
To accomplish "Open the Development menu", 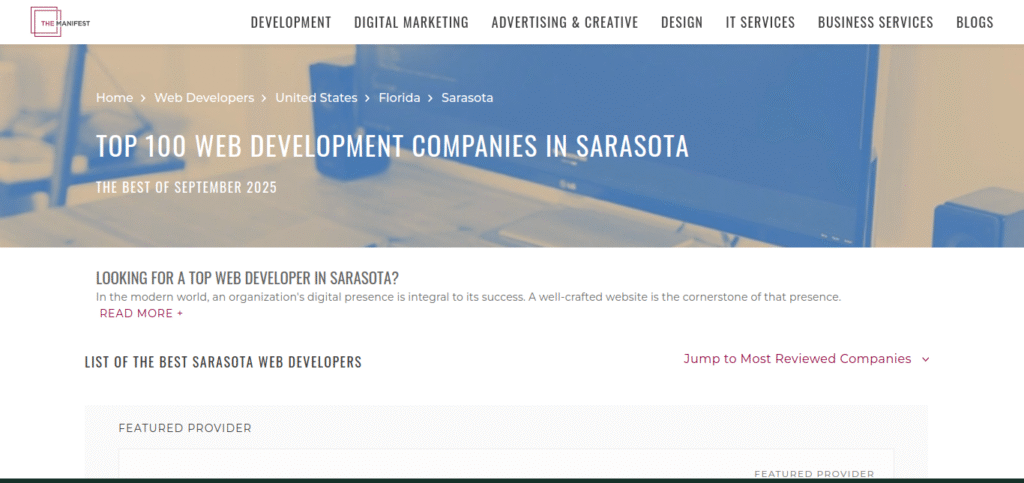I will (291, 22).
